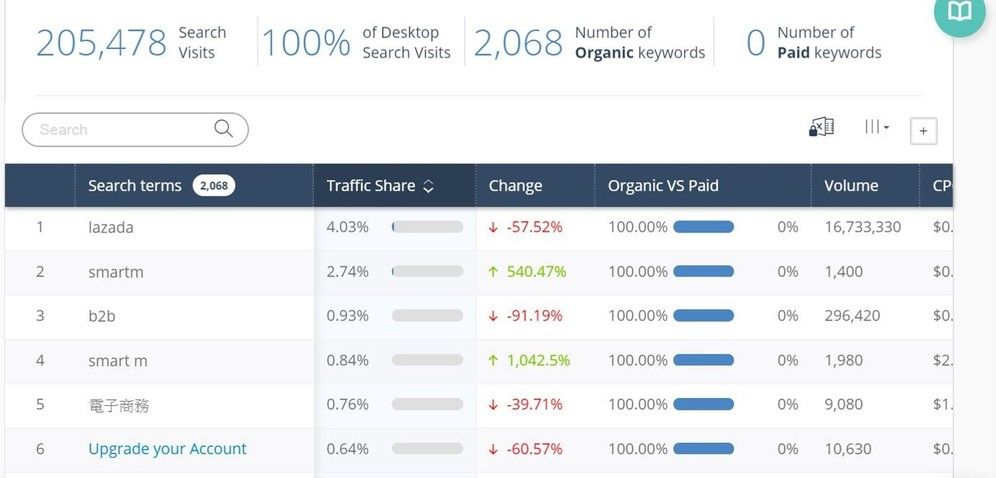Click the lazada organic share bar

click(703, 227)
